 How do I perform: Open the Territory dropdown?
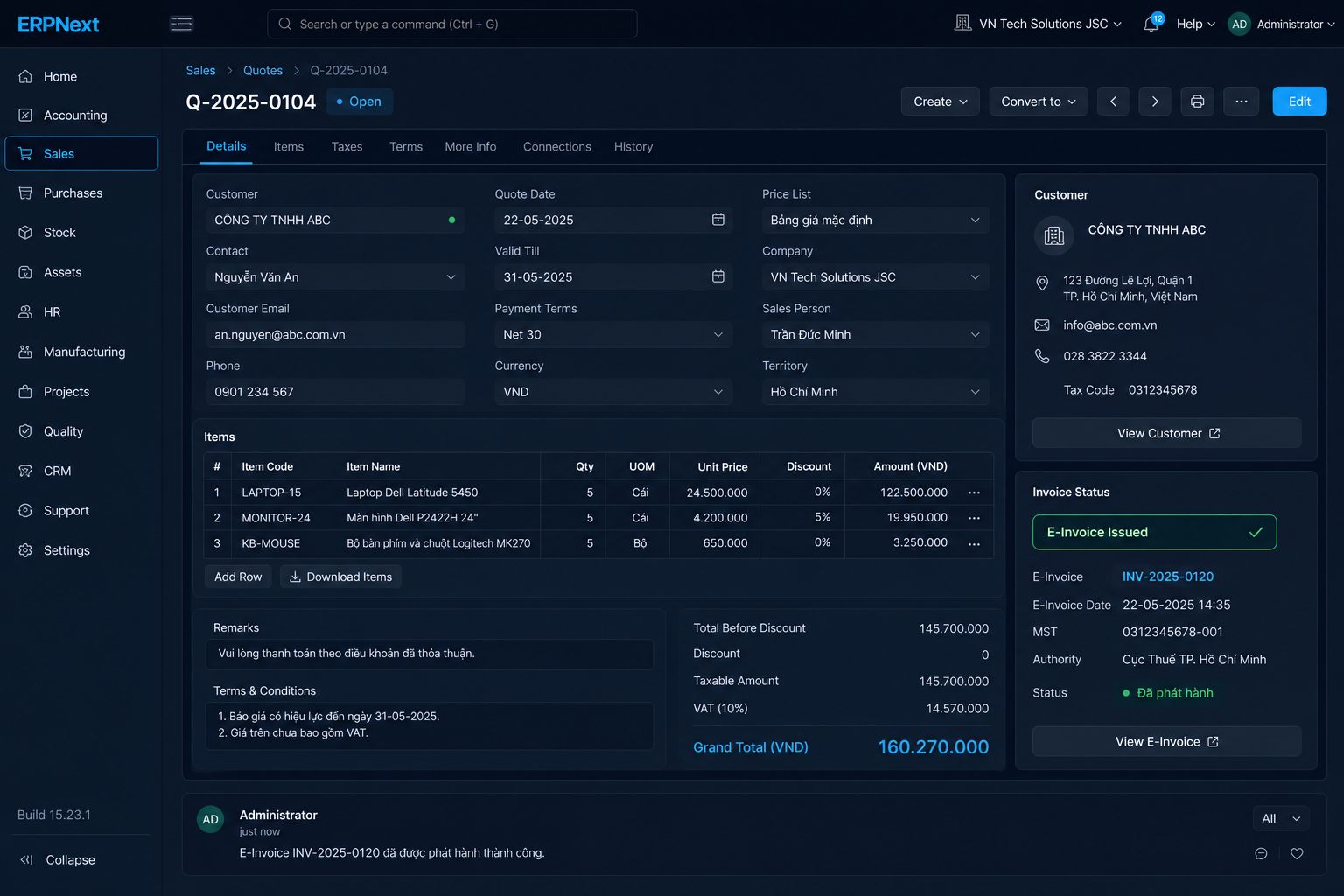(876, 392)
